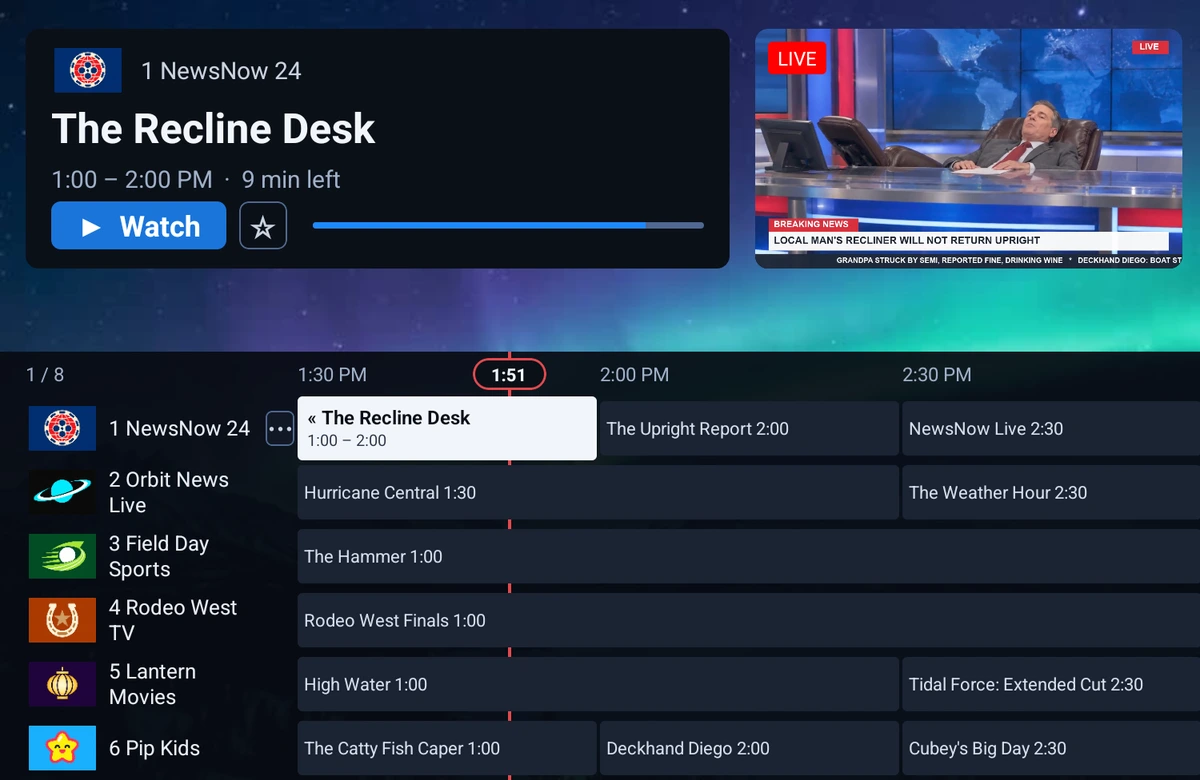Jump to 2:30 PM in timeline header

point(936,375)
